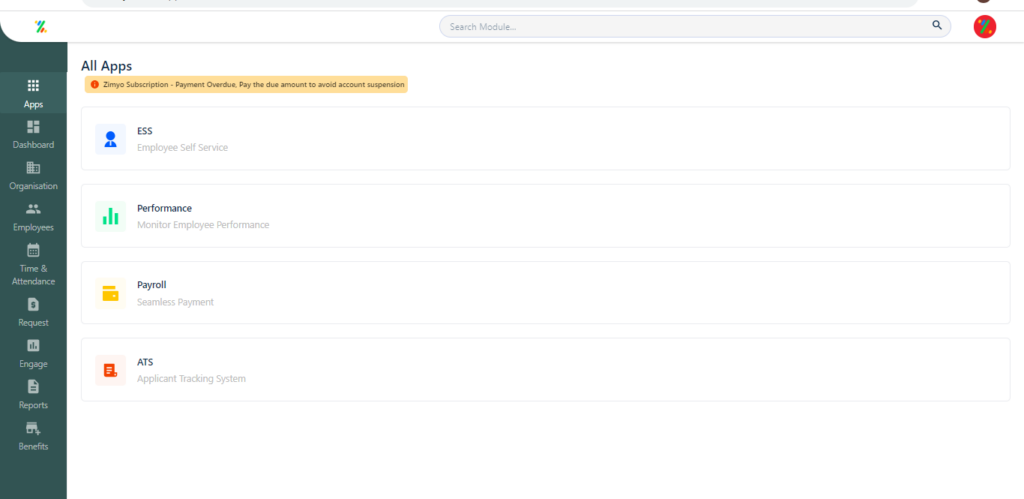Open the Reports file icon

tap(33, 387)
